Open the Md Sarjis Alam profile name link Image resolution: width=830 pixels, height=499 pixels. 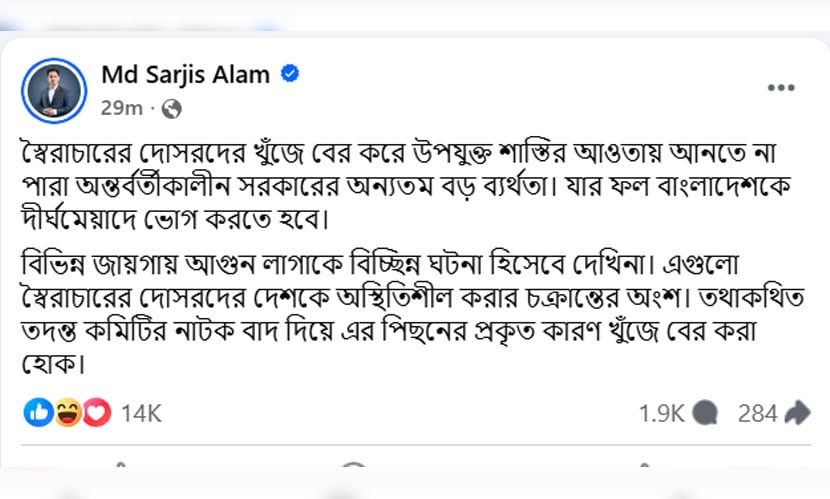coord(185,74)
